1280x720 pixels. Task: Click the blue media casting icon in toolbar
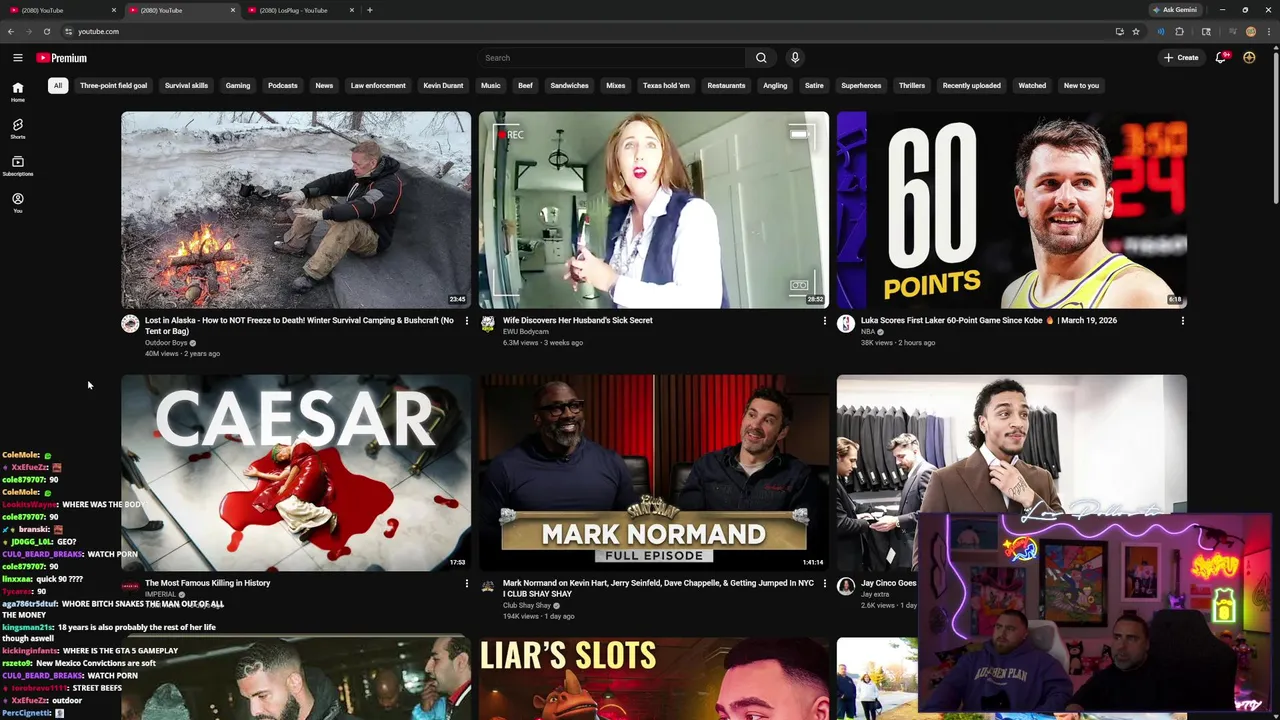coord(1160,31)
